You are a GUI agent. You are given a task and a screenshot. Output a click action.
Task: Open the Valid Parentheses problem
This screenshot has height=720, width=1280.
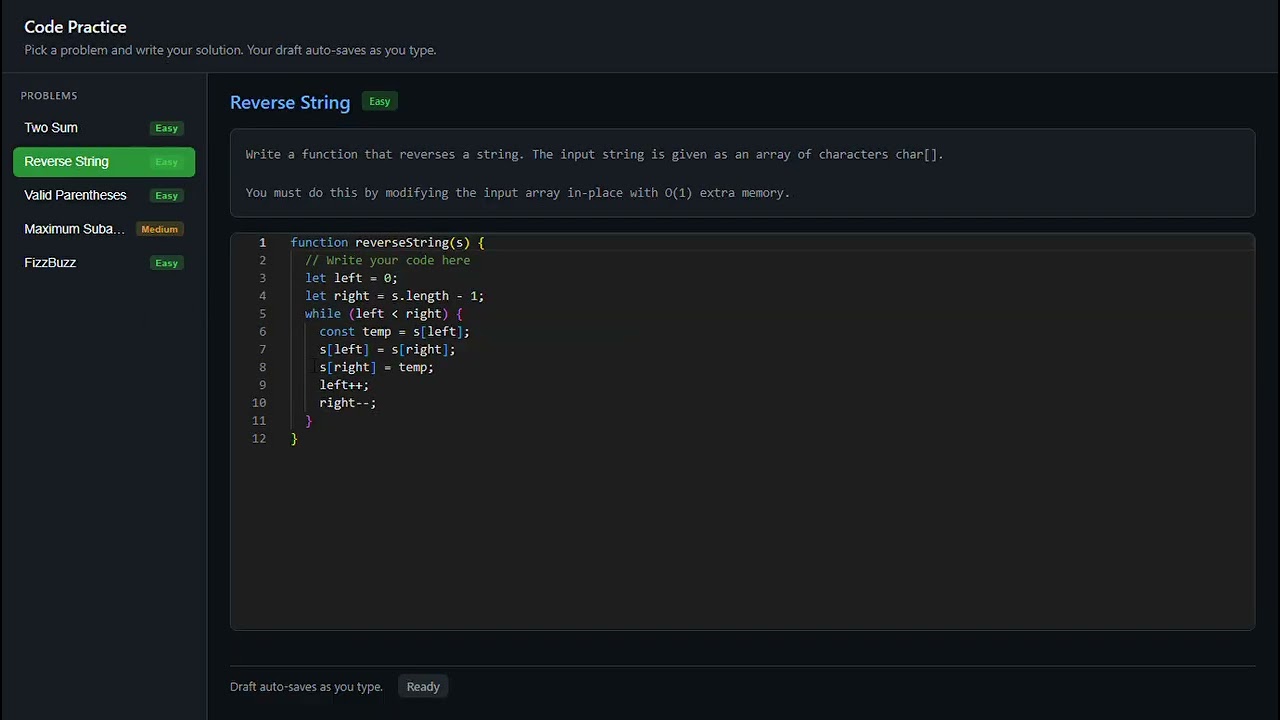click(104, 196)
